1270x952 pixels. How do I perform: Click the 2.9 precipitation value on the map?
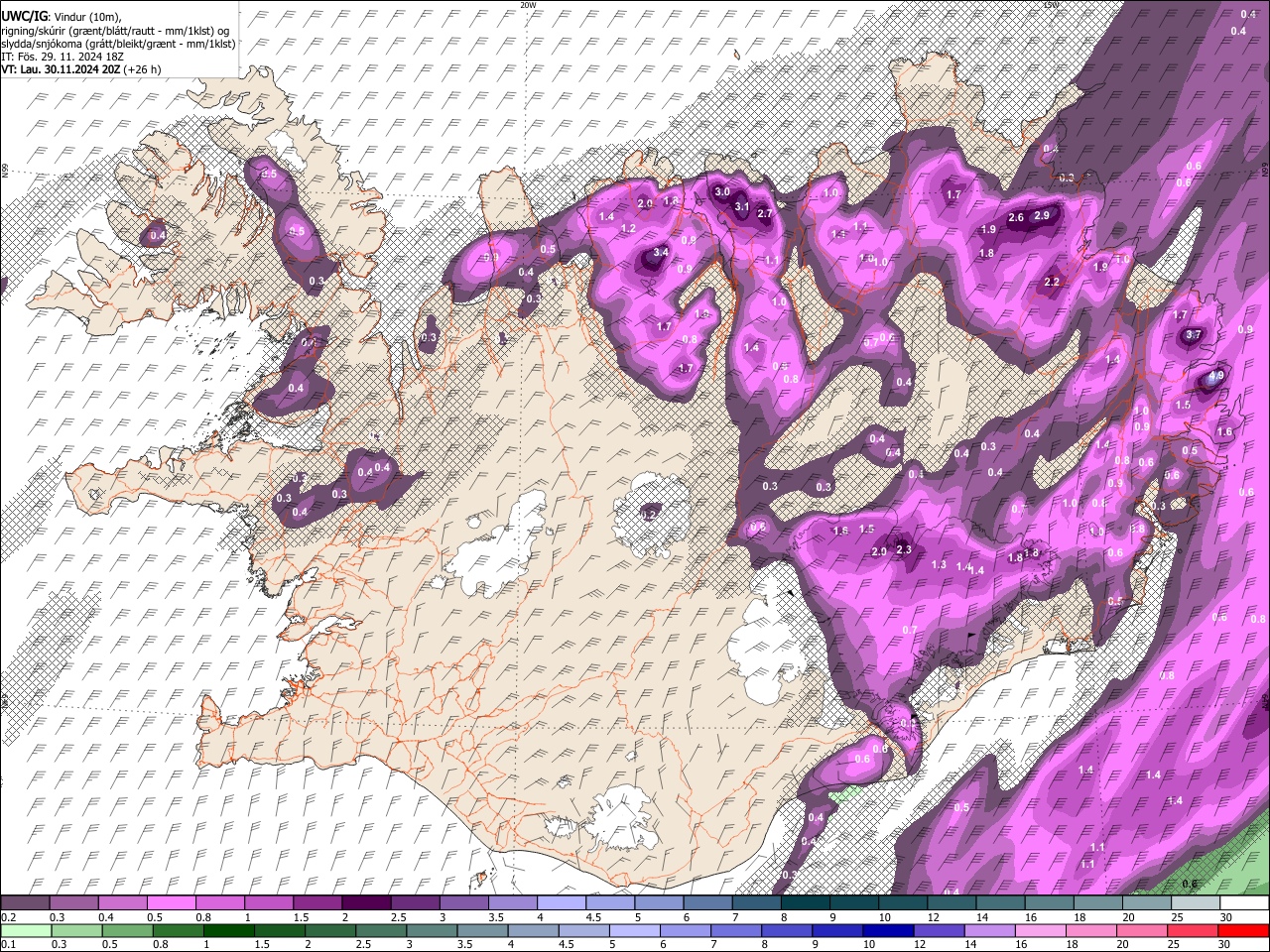point(1042,215)
